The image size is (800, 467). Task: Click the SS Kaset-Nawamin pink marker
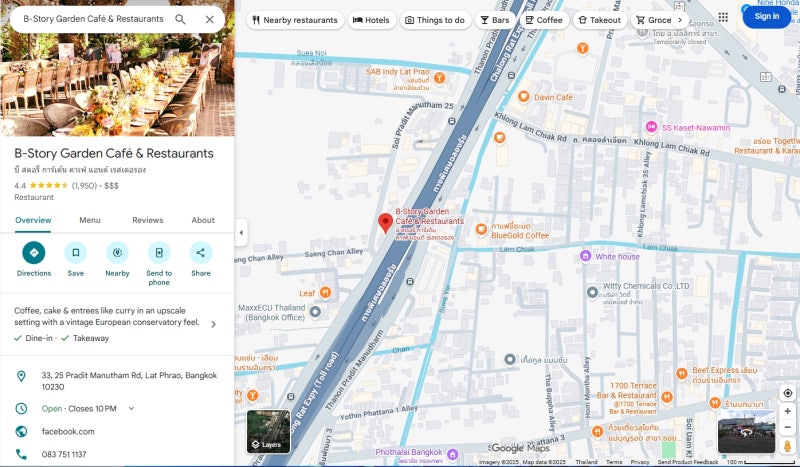tap(652, 127)
